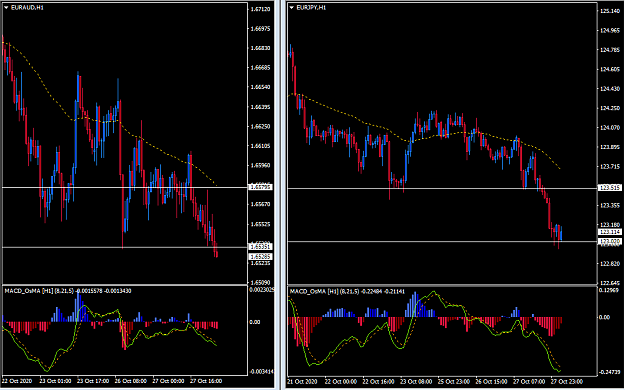Click the 1.65090 price axis label
The height and width of the screenshot is (390, 625).
[261, 282]
